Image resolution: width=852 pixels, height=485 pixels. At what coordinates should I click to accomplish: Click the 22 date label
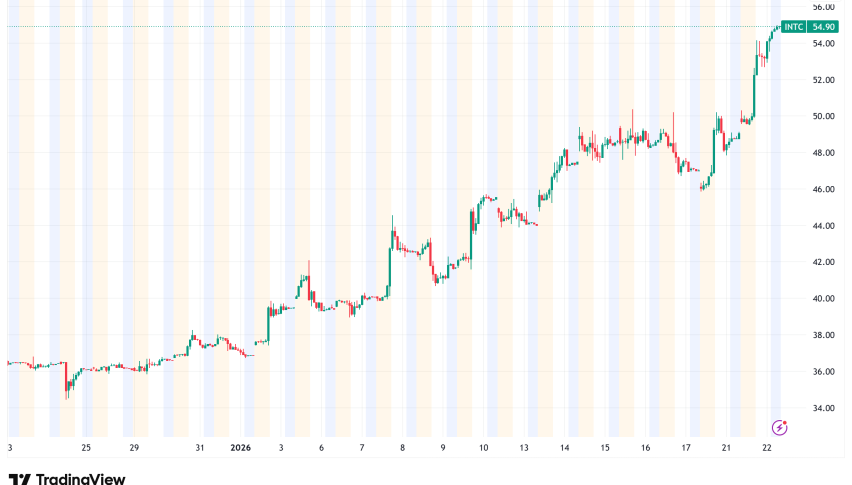[765, 447]
